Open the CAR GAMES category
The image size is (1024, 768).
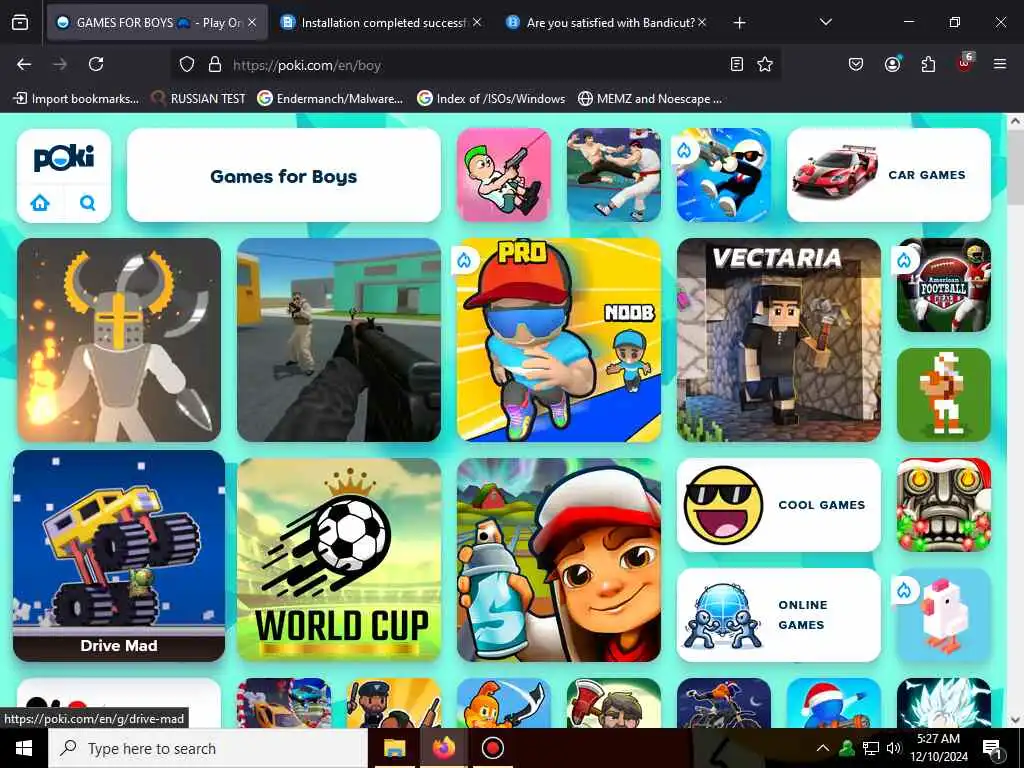coord(889,175)
